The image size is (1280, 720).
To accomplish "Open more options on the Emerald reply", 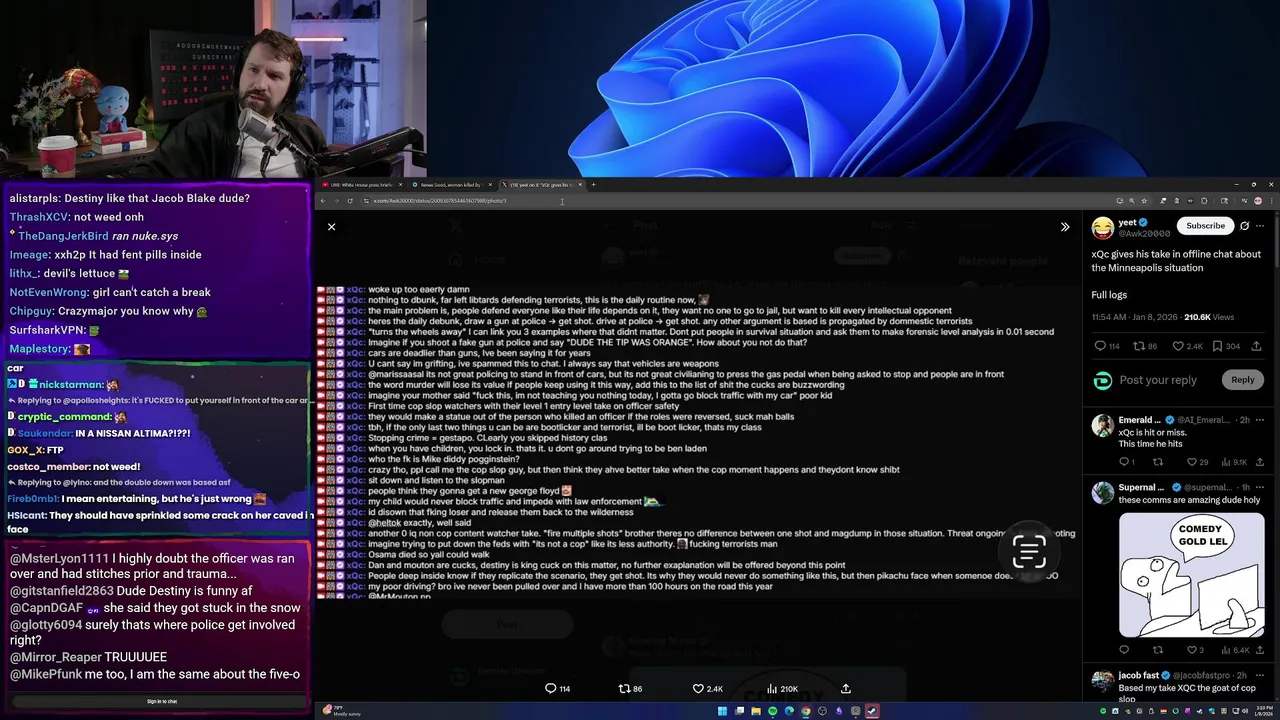I will [1260, 420].
